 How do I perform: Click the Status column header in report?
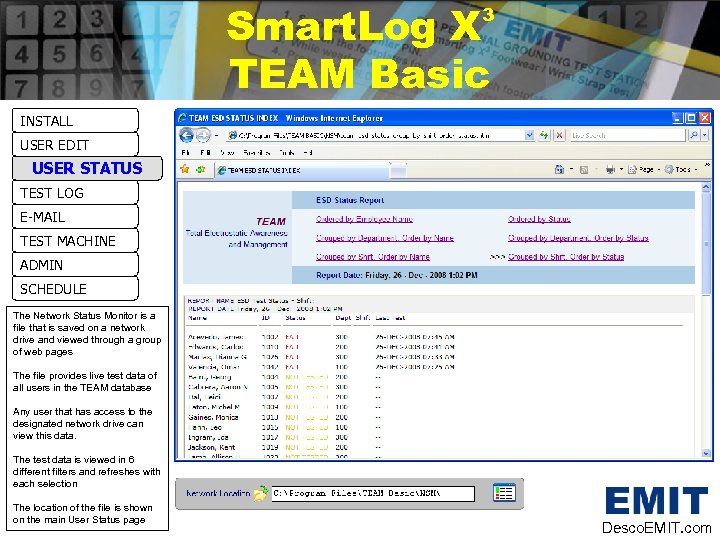(295, 318)
